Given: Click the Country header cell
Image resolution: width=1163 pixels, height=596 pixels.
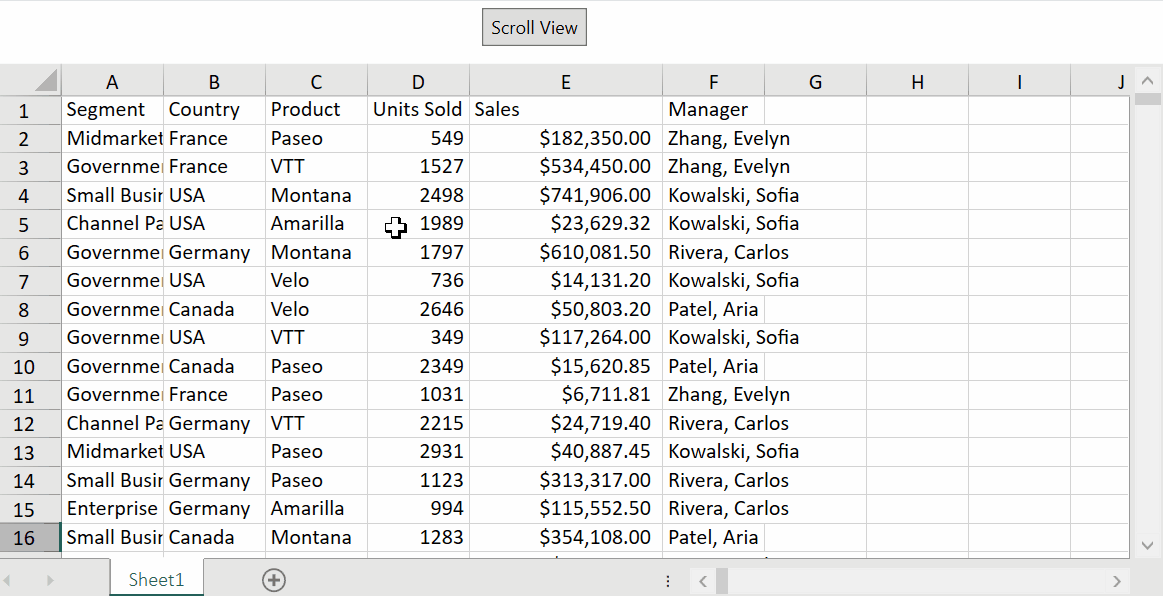Looking at the screenshot, I should (214, 110).
